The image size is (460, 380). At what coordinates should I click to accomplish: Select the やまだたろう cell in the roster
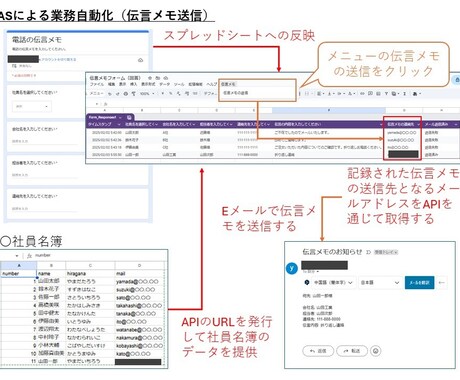(90, 282)
